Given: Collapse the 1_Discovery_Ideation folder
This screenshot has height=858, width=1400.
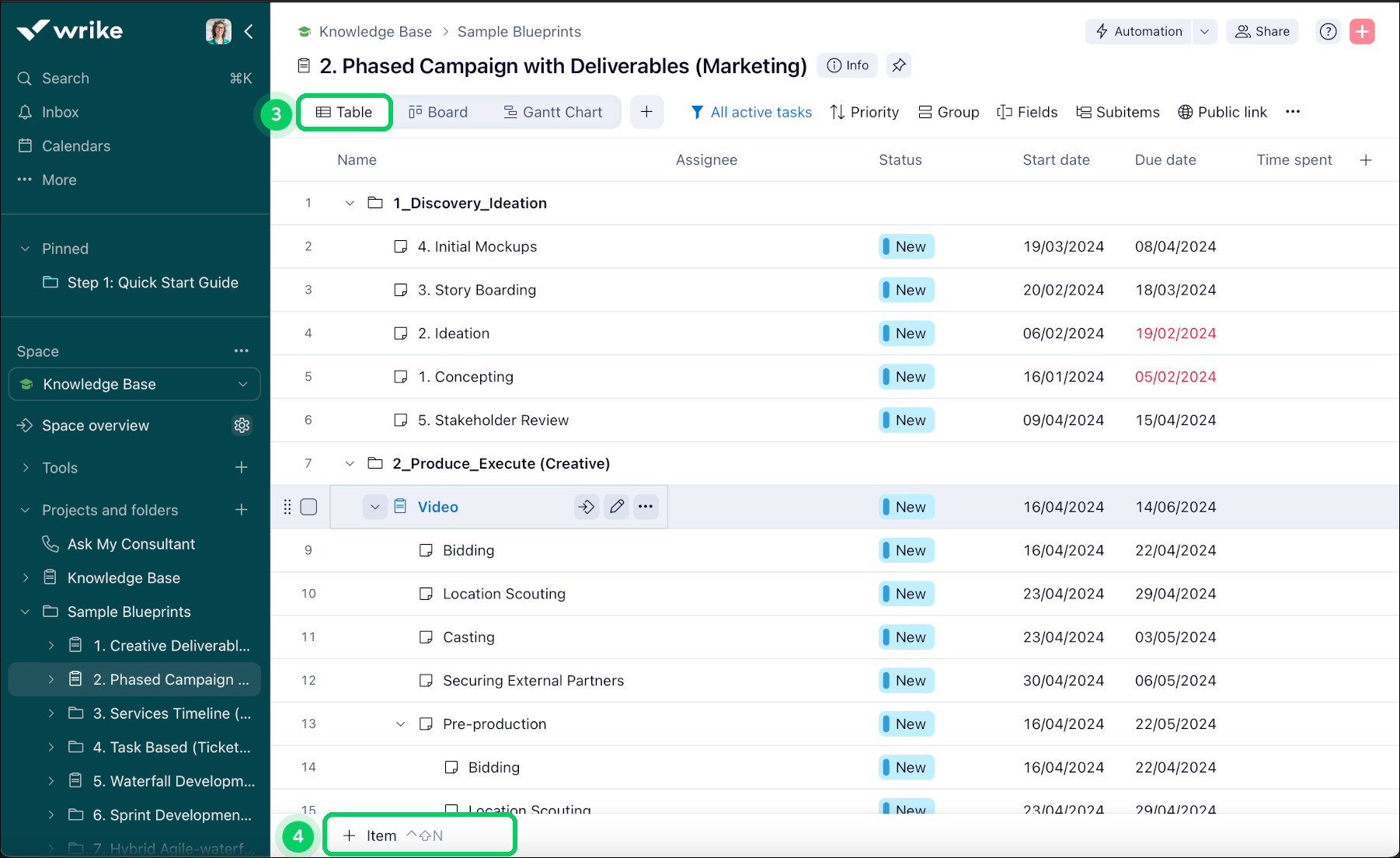Looking at the screenshot, I should 350,203.
